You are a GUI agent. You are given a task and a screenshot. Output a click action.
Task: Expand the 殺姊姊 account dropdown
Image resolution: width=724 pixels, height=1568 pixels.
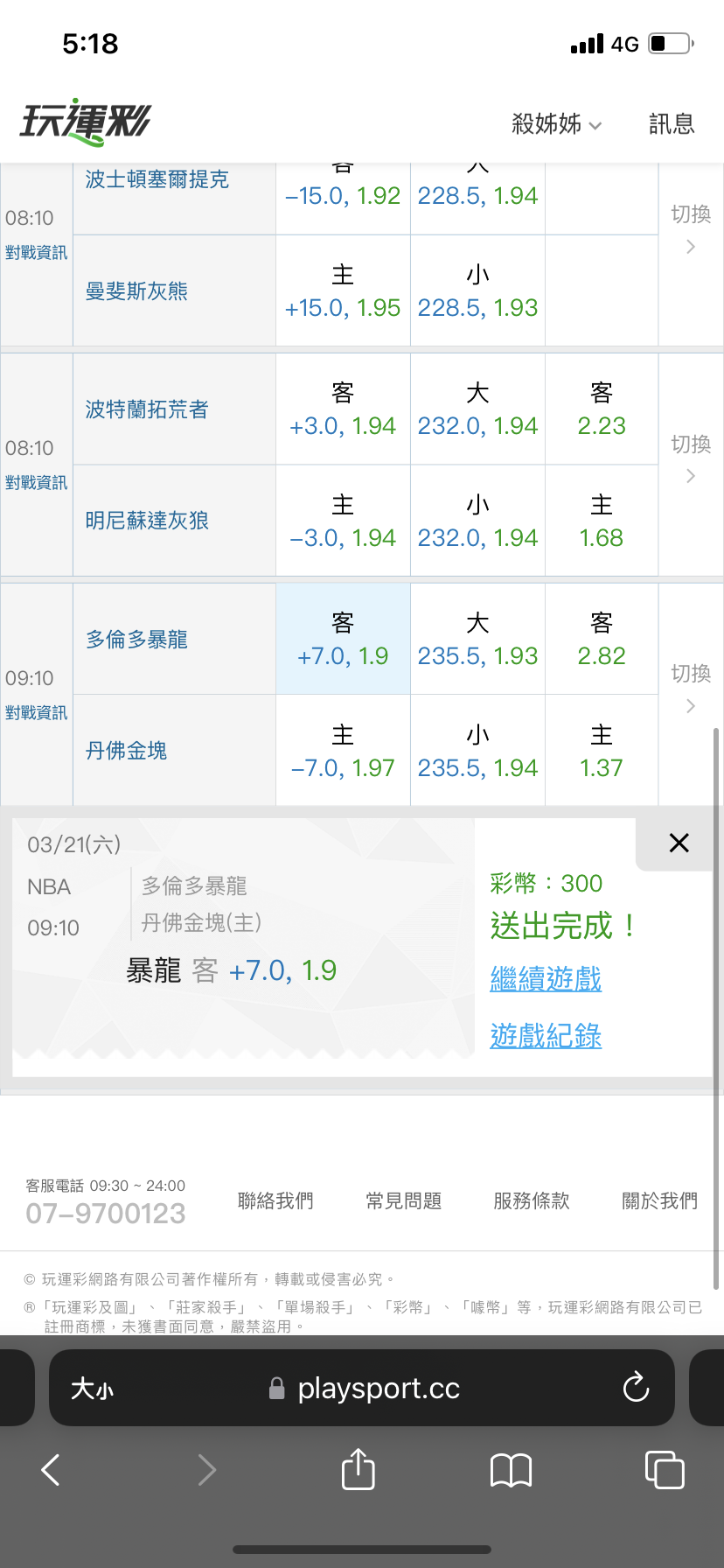(x=556, y=124)
